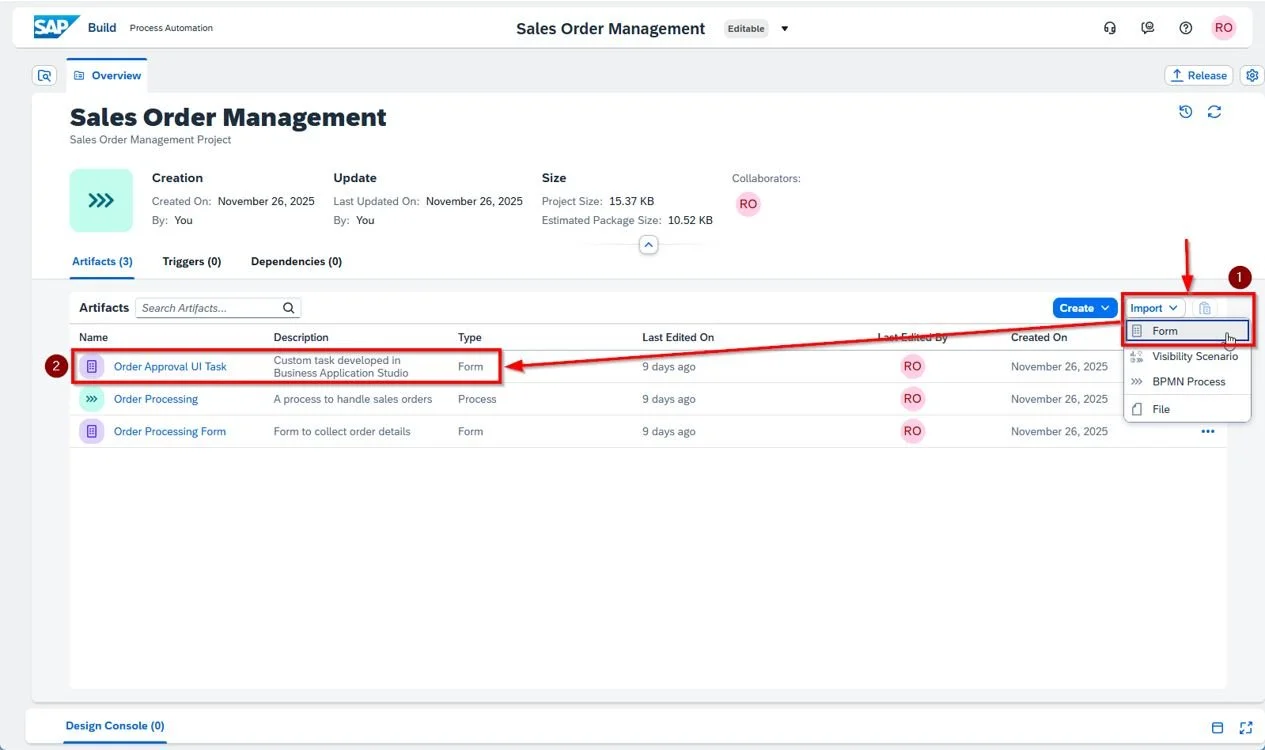Open the Order Processing Form link

[x=170, y=431]
